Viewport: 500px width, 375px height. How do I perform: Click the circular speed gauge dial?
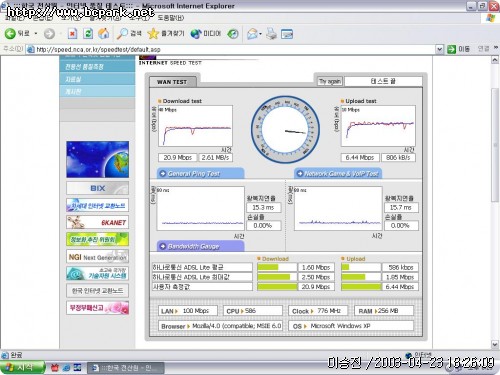point(285,129)
